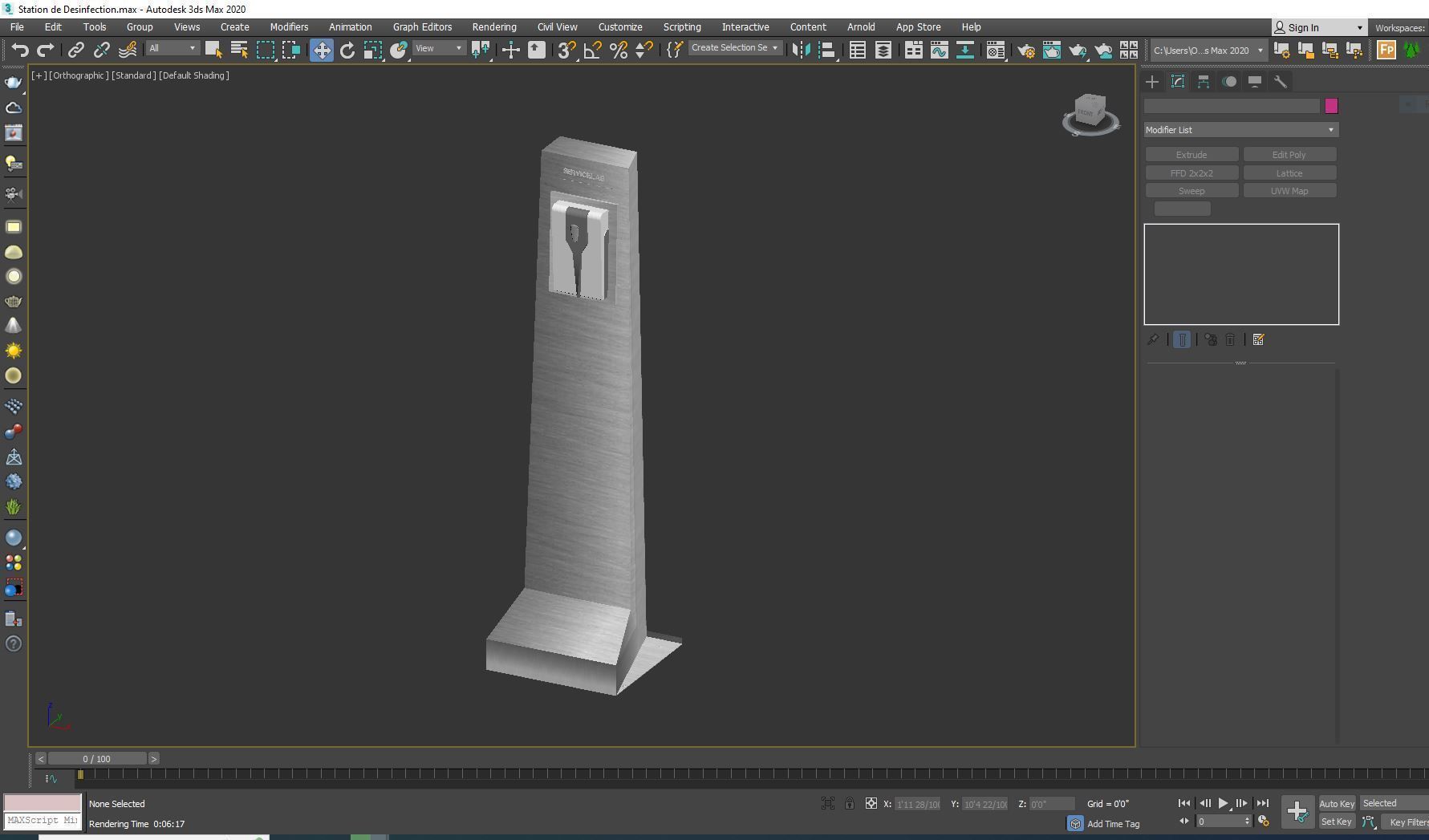
Task: Click the 0 / 100 time slider handle
Action: pos(97,758)
